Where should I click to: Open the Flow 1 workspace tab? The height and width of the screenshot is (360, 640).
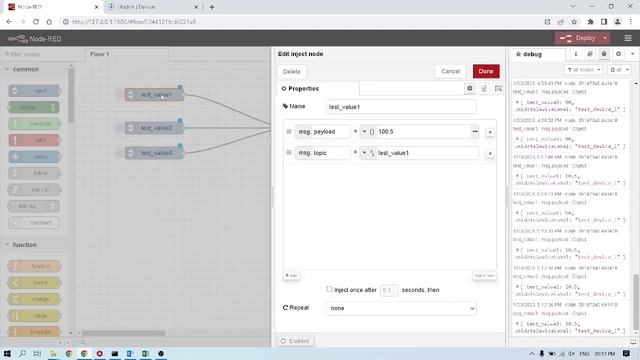point(127,54)
